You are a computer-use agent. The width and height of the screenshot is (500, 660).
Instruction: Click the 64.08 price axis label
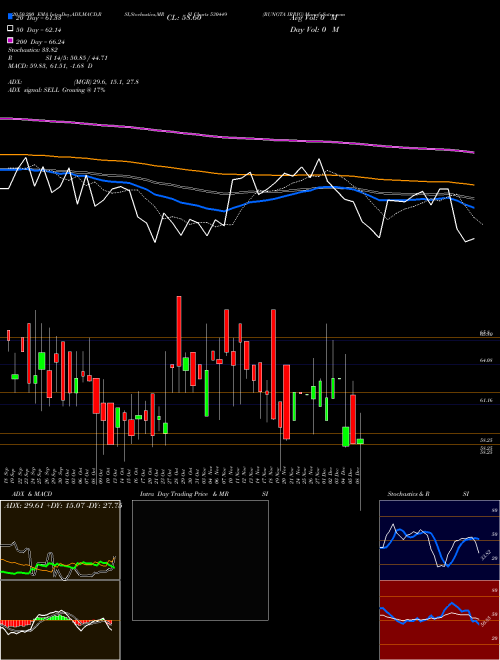(486, 360)
